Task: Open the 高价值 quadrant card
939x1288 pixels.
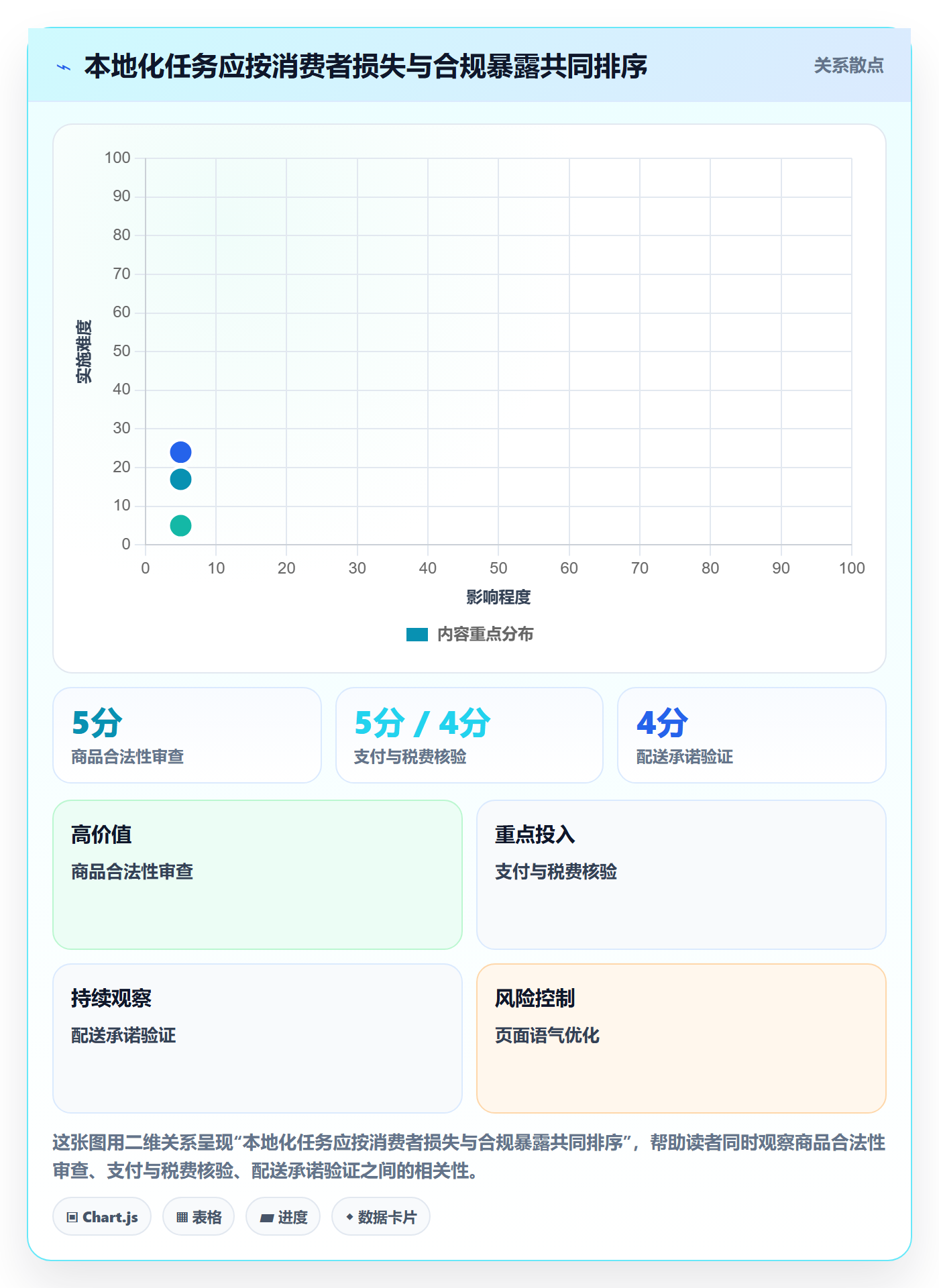Action: tap(258, 875)
